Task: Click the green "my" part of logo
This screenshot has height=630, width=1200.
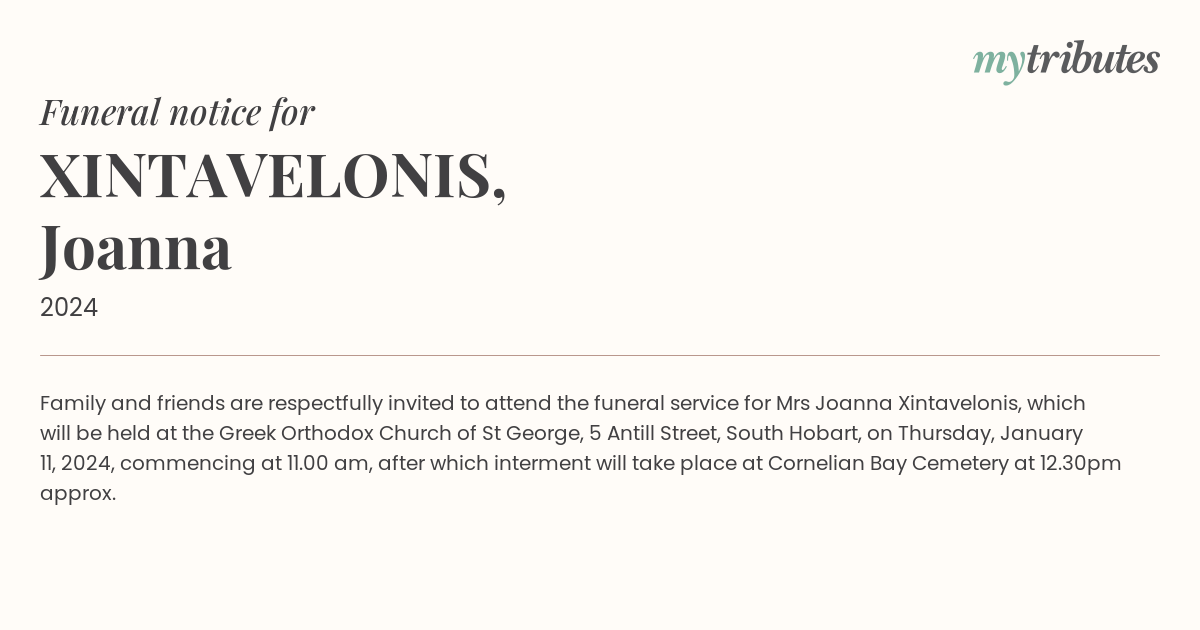Action: [x=998, y=64]
